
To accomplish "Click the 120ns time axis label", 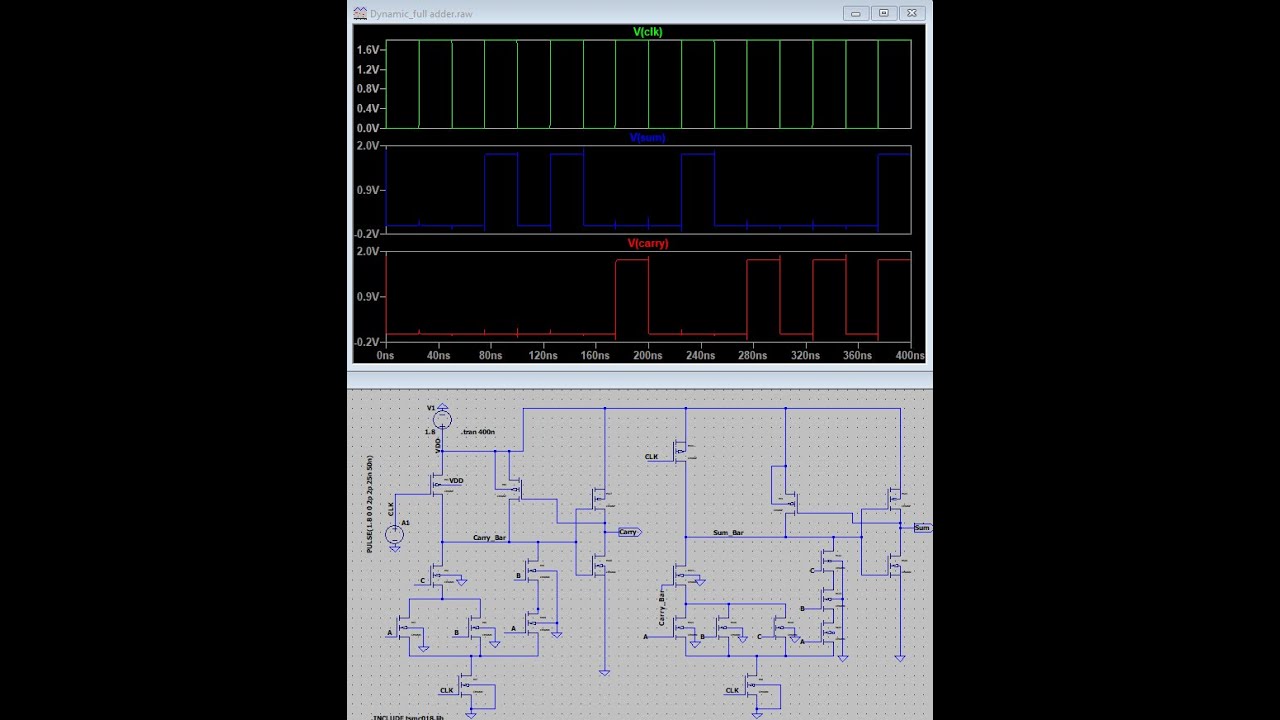I will (543, 356).
